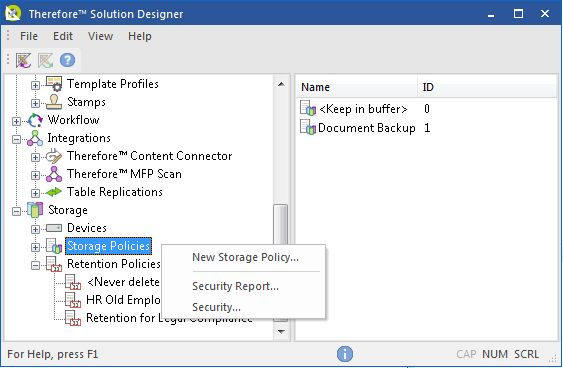Image resolution: width=563 pixels, height=368 pixels.
Task: Click the Table Replications green arrows icon
Action: (54, 192)
